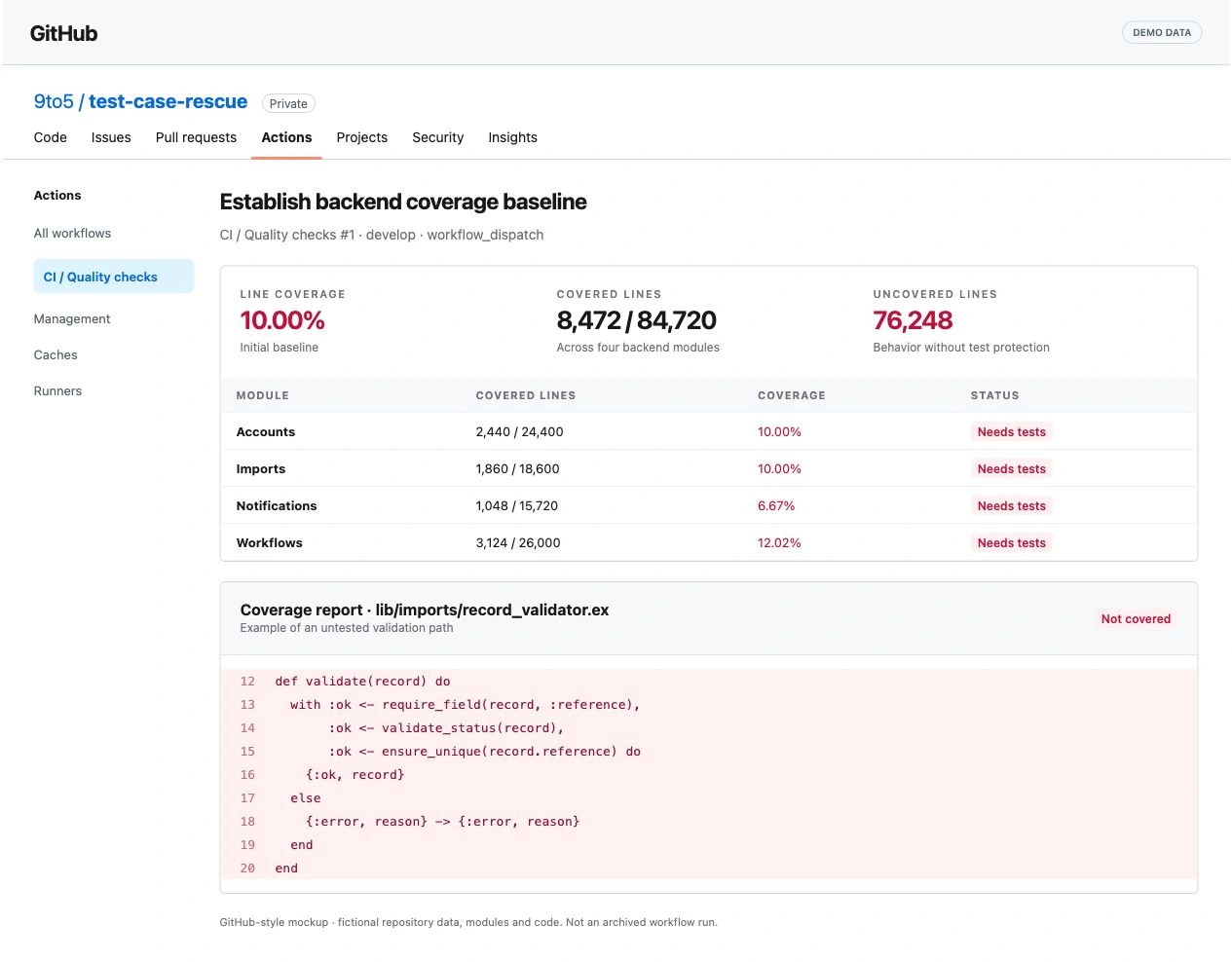Viewport: 1232px width, 962px height.
Task: Click the "1,860 / 18,600" covered lines cell
Action: tap(518, 468)
